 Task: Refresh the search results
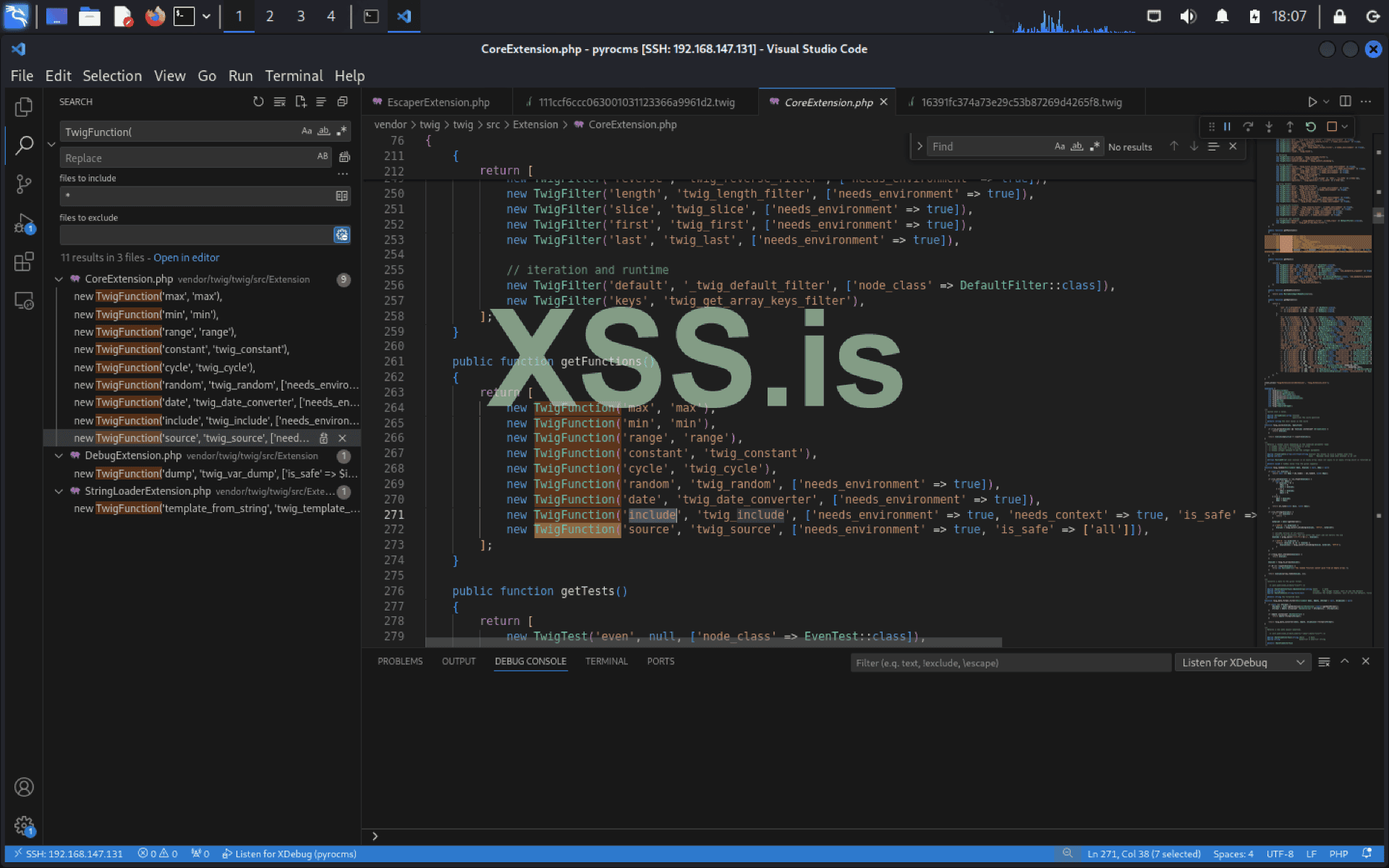258,102
